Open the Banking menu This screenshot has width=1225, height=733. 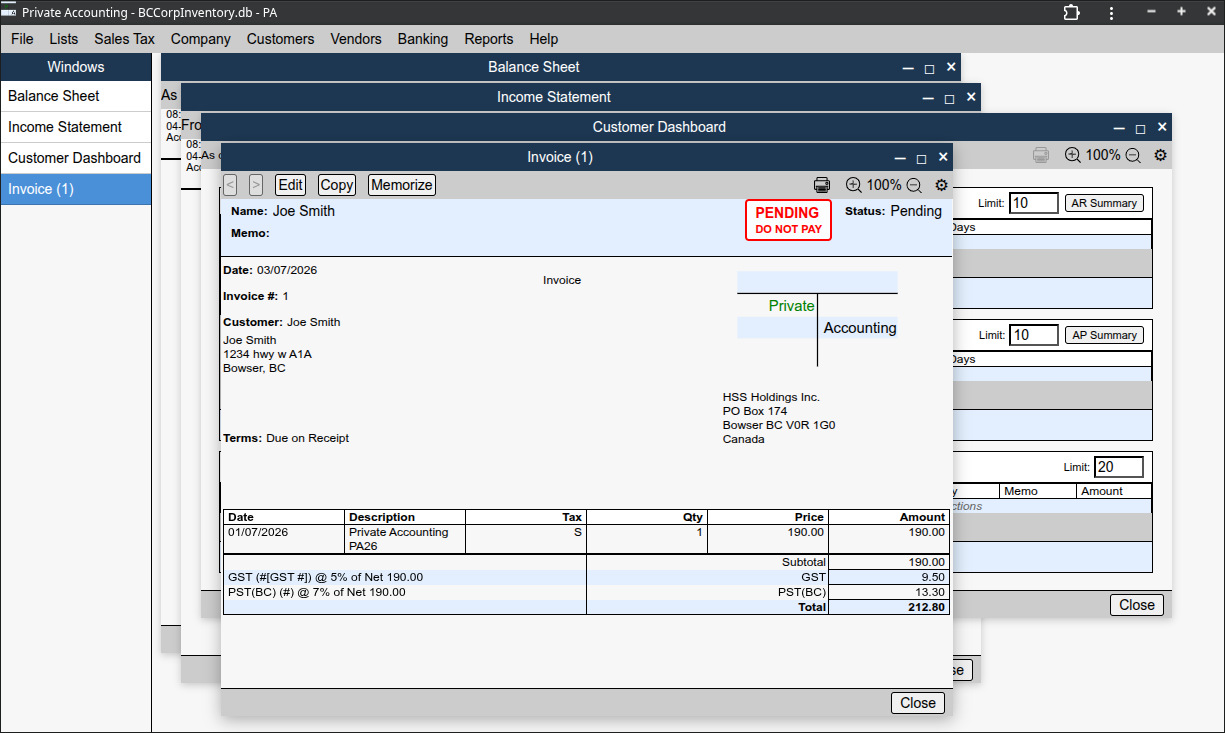pyautogui.click(x=423, y=39)
